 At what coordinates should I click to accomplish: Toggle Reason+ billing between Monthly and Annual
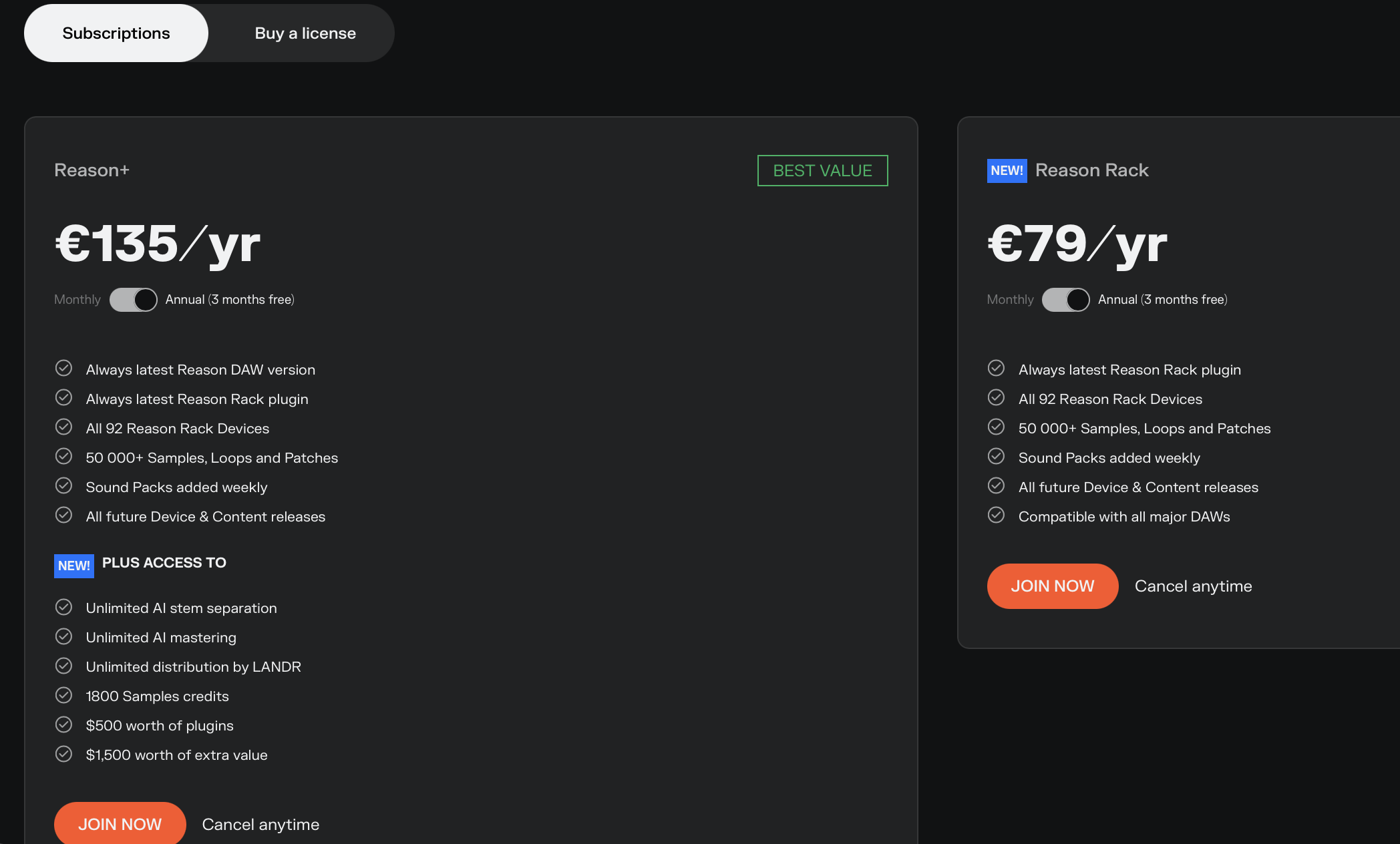pyautogui.click(x=134, y=300)
